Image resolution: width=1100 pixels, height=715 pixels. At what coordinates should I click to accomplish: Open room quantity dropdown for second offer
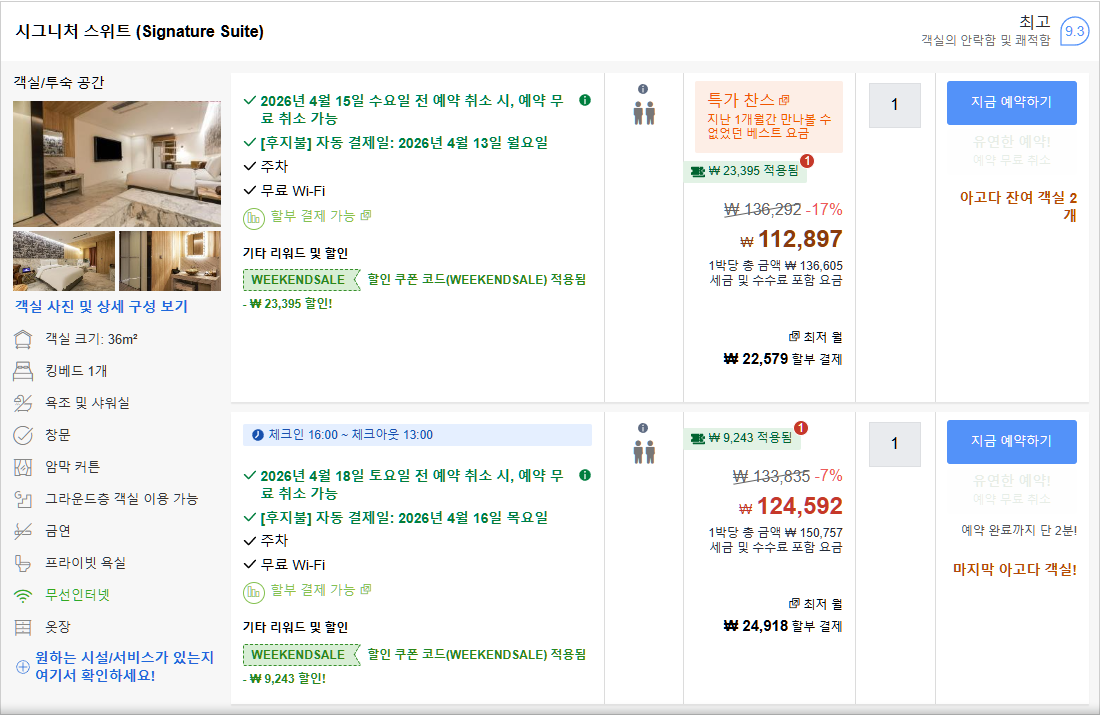(894, 443)
